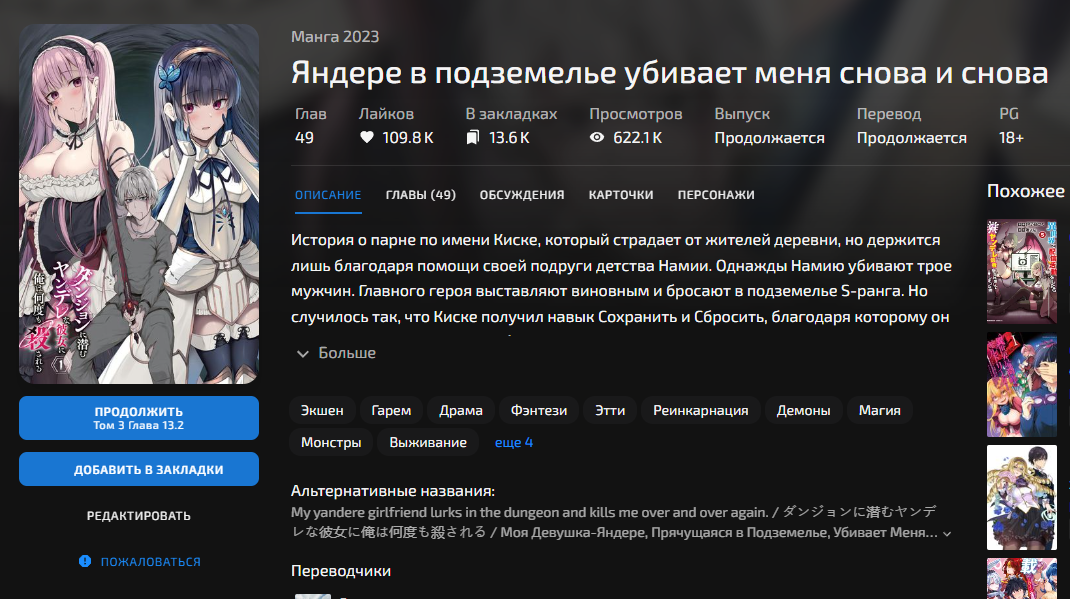Viewport: 1070px width, 599px height.
Task: Click the 622.1 K views count
Action: click(x=637, y=138)
